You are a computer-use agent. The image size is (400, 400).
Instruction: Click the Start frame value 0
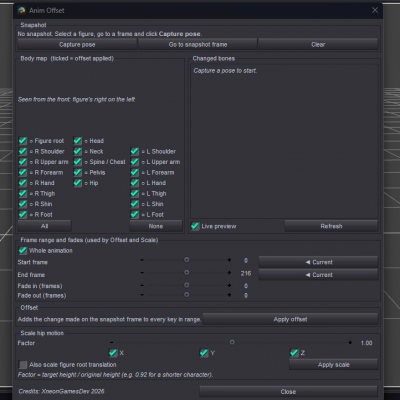point(246,260)
